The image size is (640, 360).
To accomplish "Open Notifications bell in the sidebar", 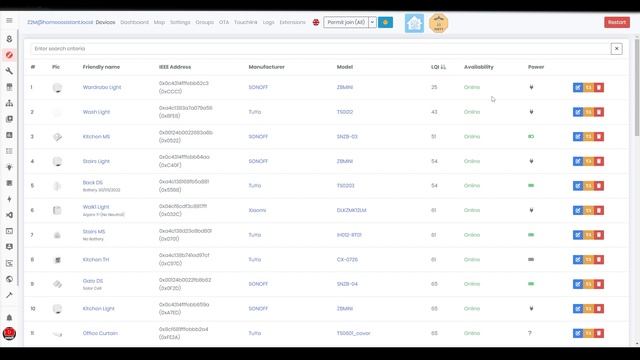I will tap(9, 318).
